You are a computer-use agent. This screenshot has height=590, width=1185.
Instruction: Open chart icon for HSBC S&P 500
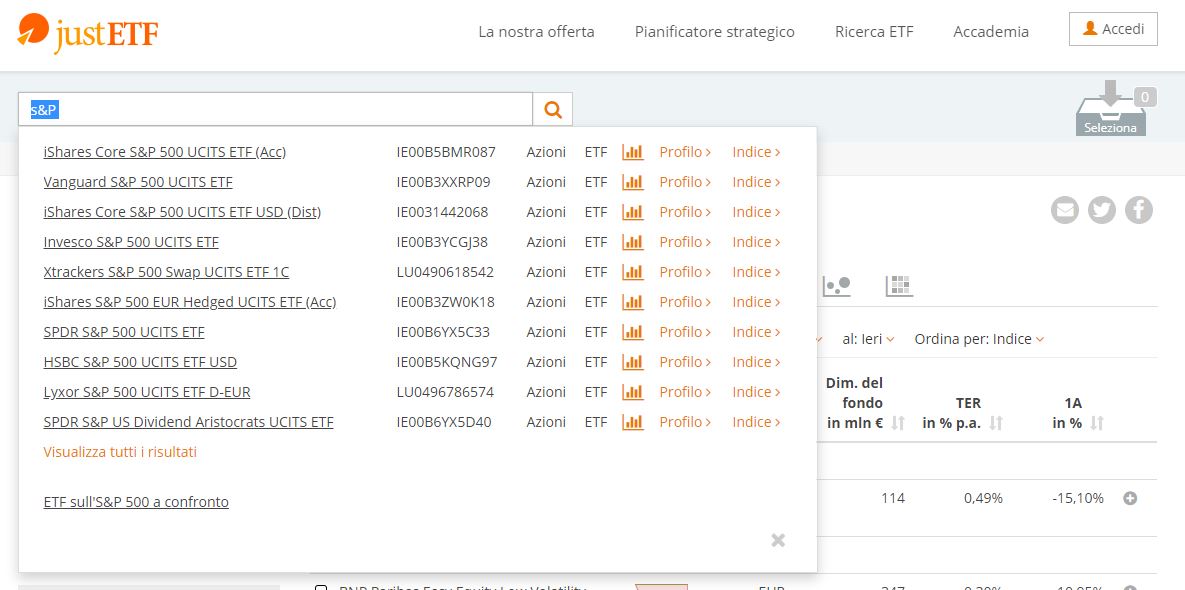pyautogui.click(x=633, y=362)
